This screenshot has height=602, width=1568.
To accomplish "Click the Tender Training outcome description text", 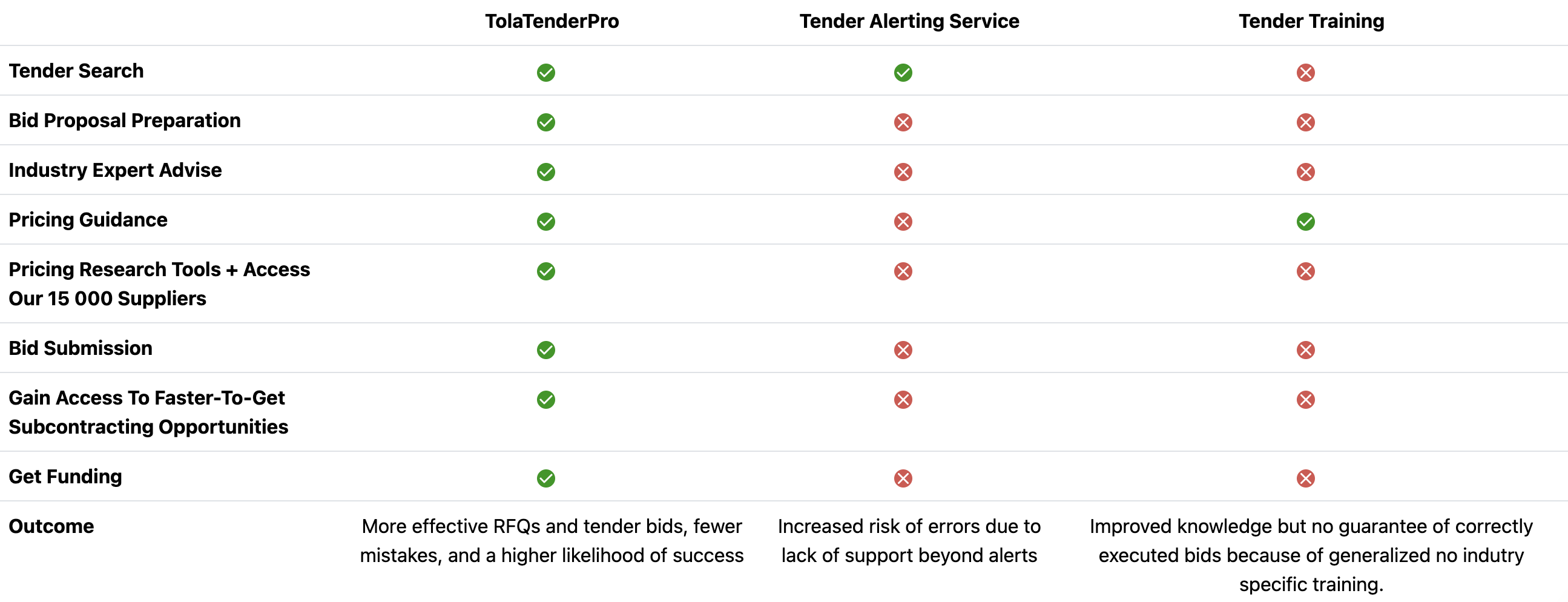I will [1311, 555].
